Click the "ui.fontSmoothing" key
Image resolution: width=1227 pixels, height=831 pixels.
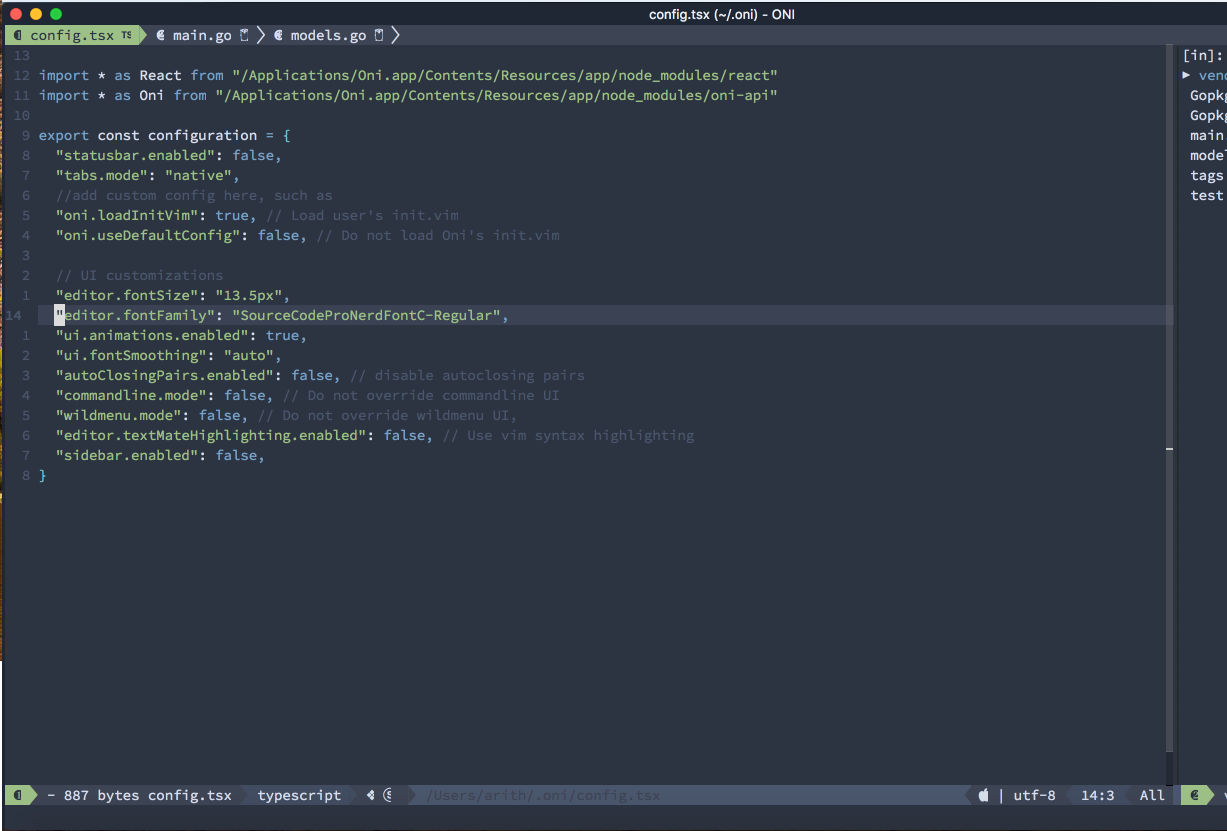pos(131,355)
